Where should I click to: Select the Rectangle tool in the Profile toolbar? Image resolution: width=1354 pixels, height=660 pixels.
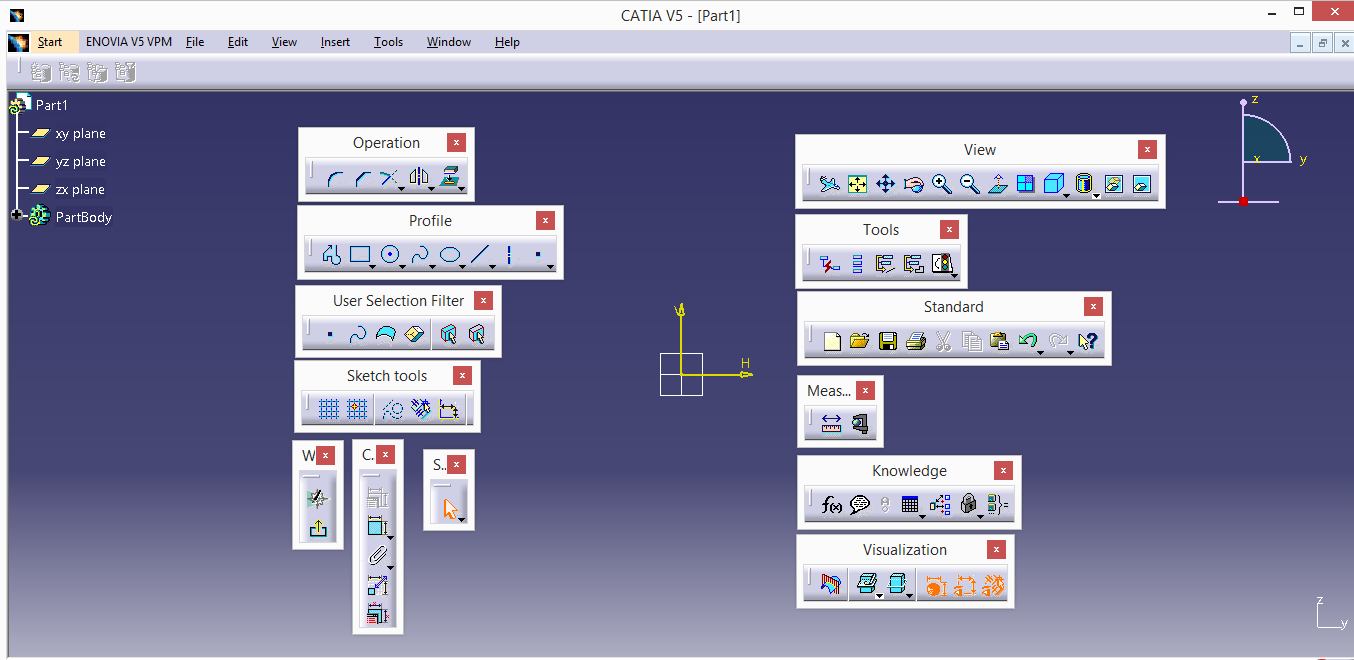(361, 253)
